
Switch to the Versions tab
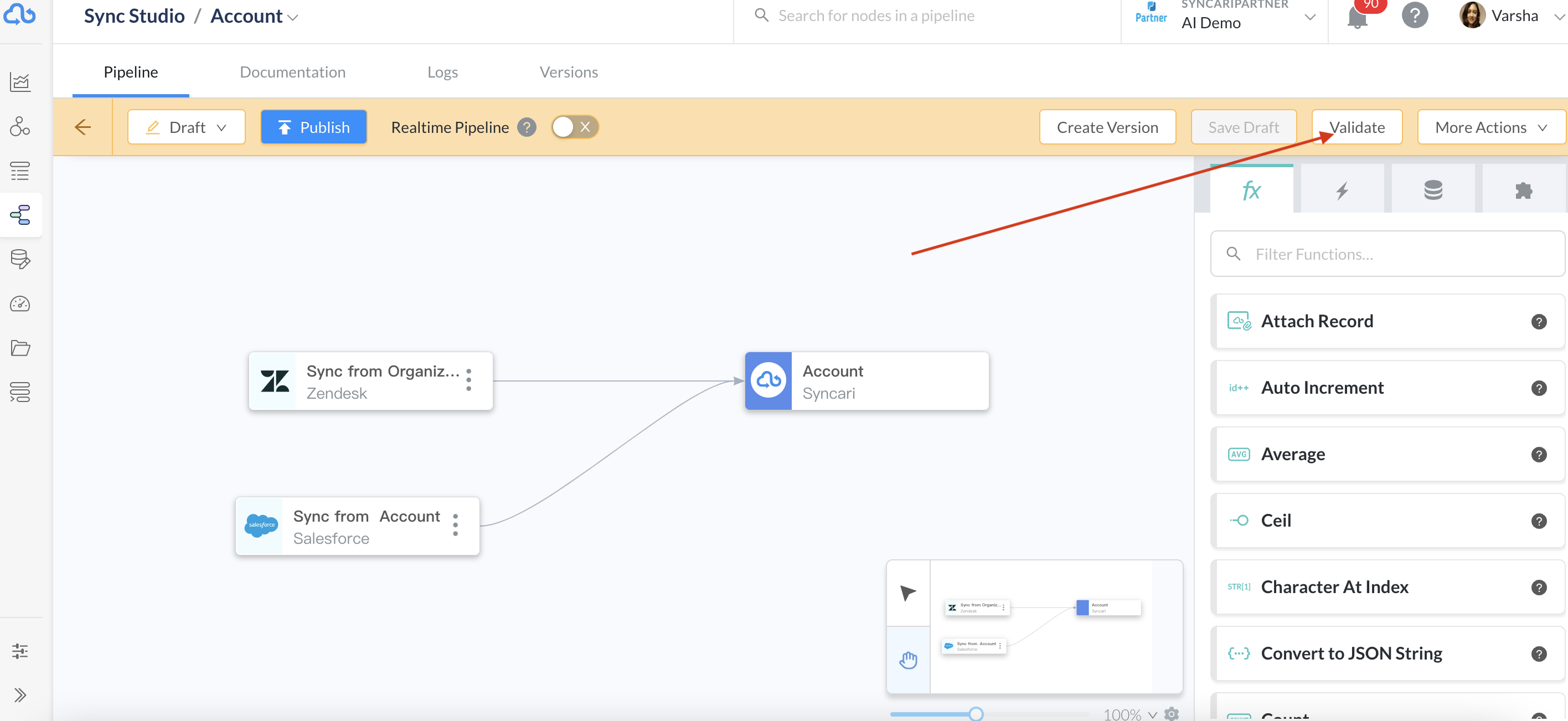click(569, 72)
